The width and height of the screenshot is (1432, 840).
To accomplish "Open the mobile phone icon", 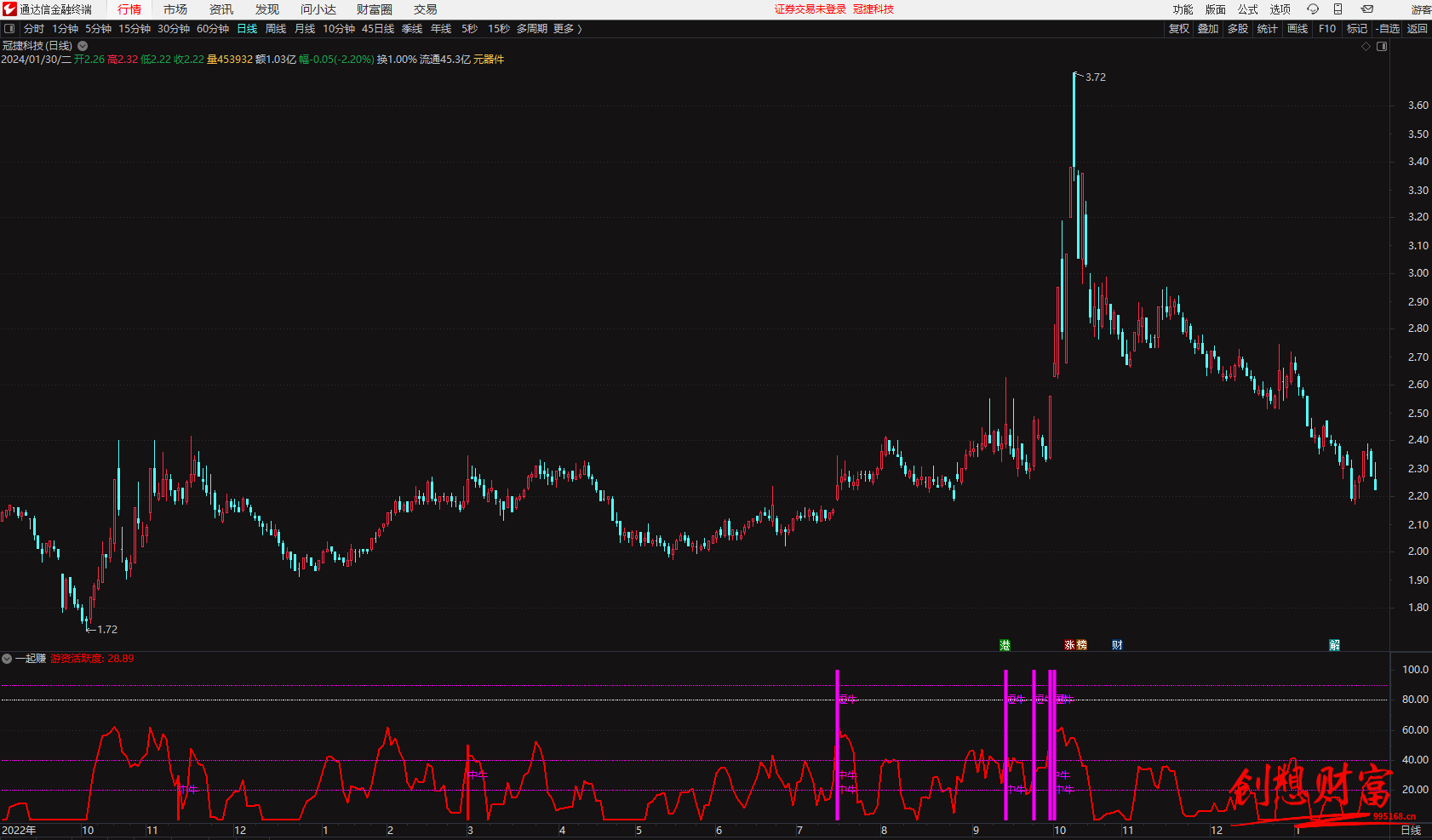I will point(1337,9).
